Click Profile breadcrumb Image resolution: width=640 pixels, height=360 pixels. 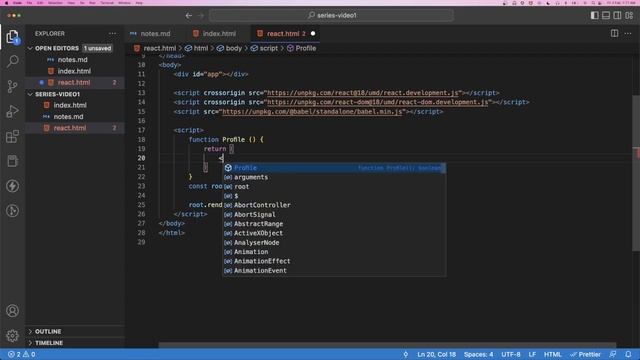pos(306,48)
